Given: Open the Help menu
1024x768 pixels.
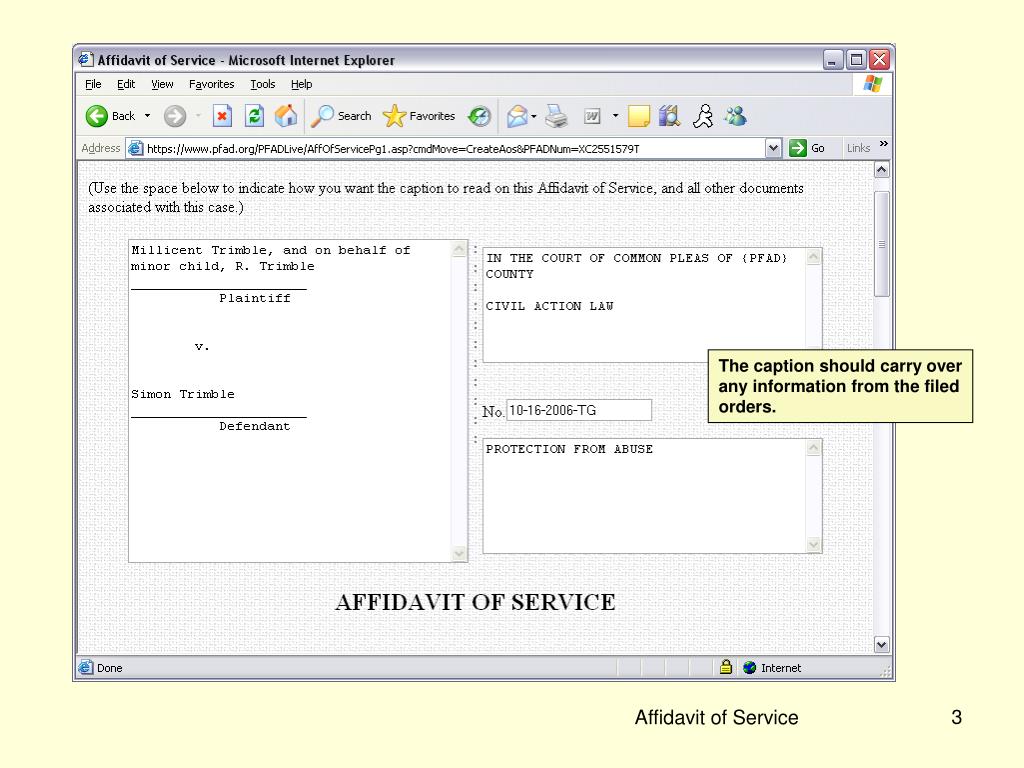Looking at the screenshot, I should point(302,84).
